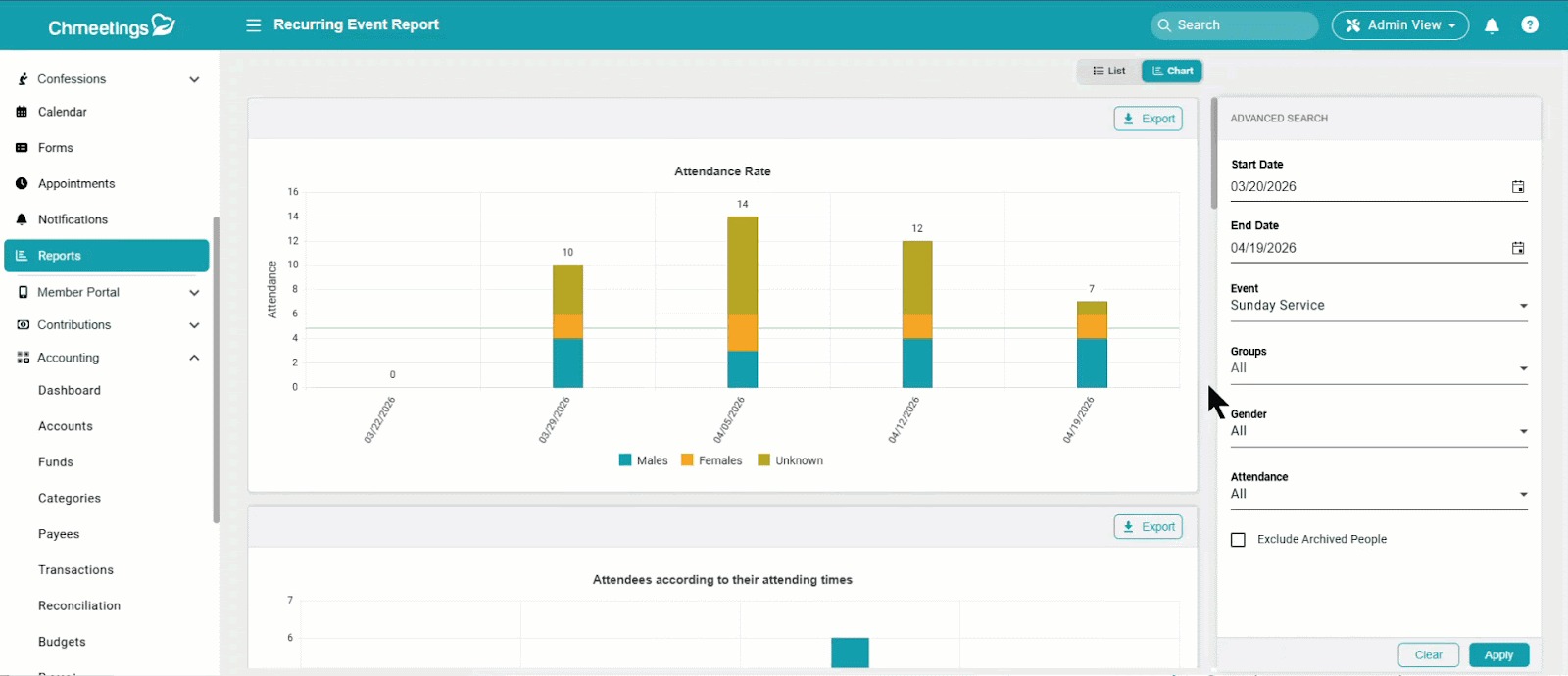
Task: Export the Attendance Rate chart
Action: click(1148, 119)
